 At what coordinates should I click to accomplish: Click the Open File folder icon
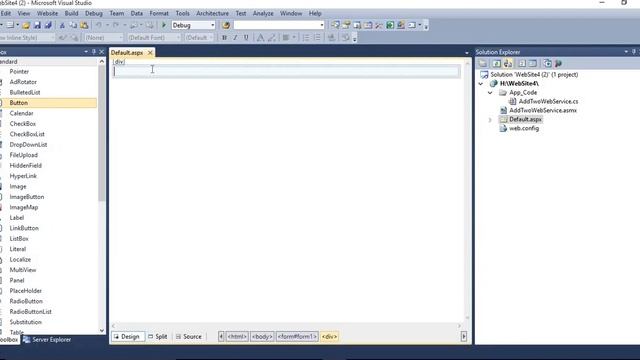[x=26, y=25]
